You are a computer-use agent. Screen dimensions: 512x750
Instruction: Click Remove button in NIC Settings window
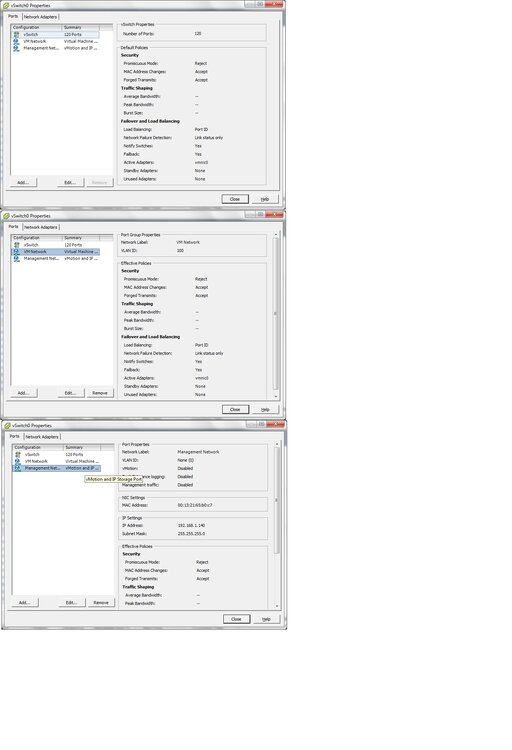[101, 602]
